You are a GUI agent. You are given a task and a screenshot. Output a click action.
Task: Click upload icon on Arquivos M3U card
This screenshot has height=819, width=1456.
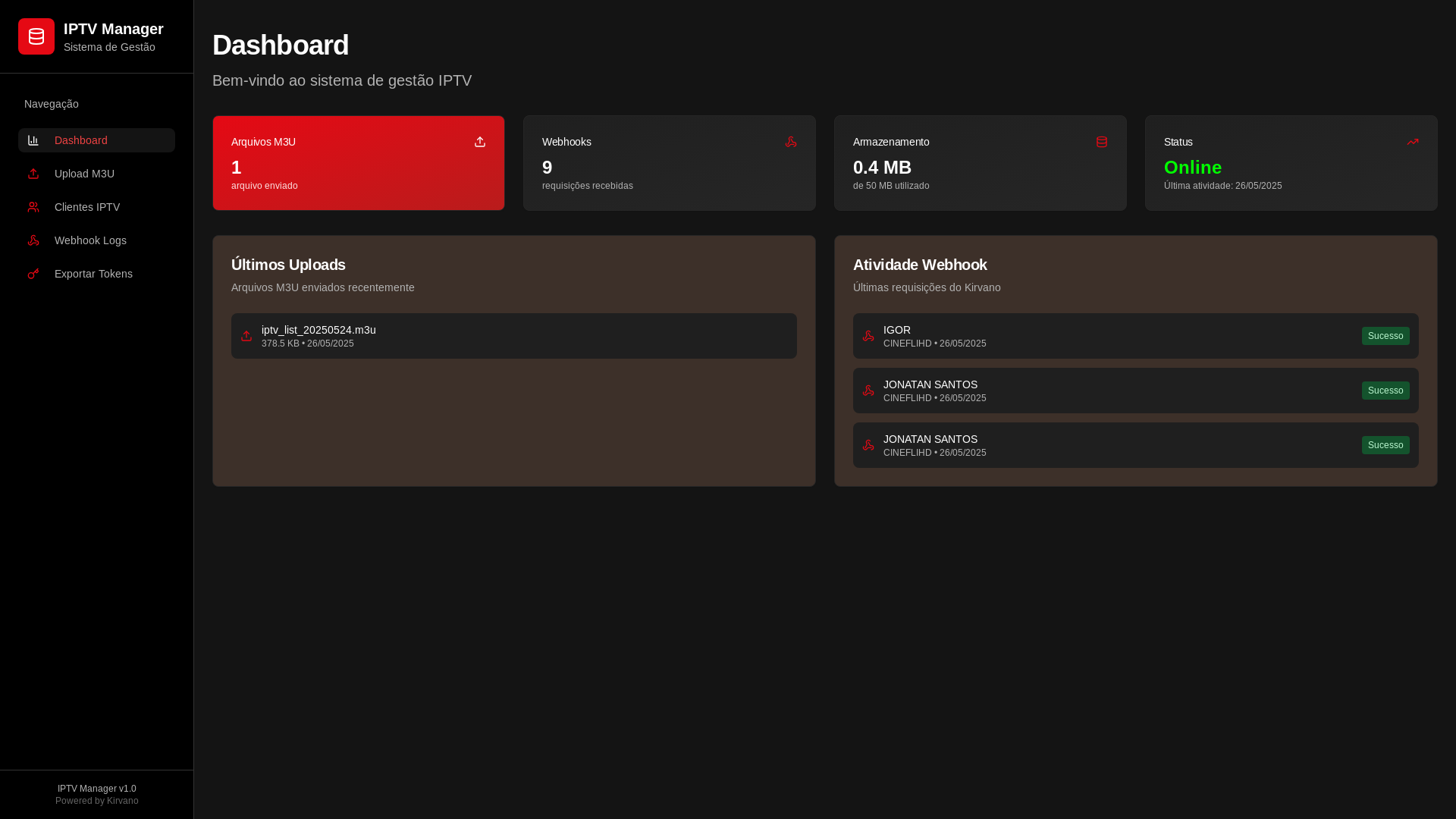pyautogui.click(x=480, y=142)
